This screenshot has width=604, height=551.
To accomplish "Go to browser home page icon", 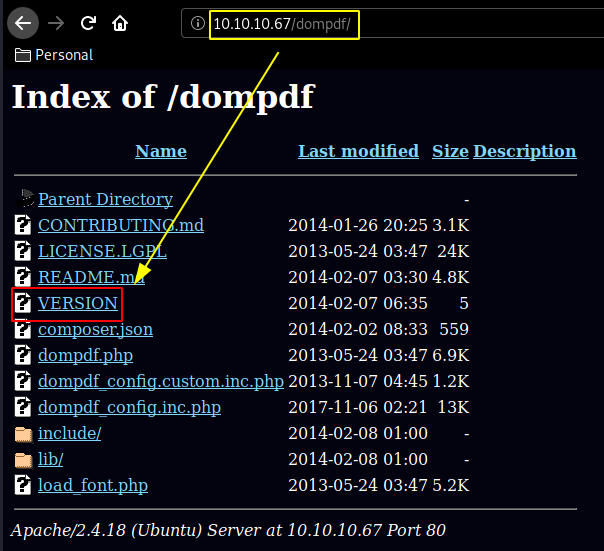I will tap(120, 22).
